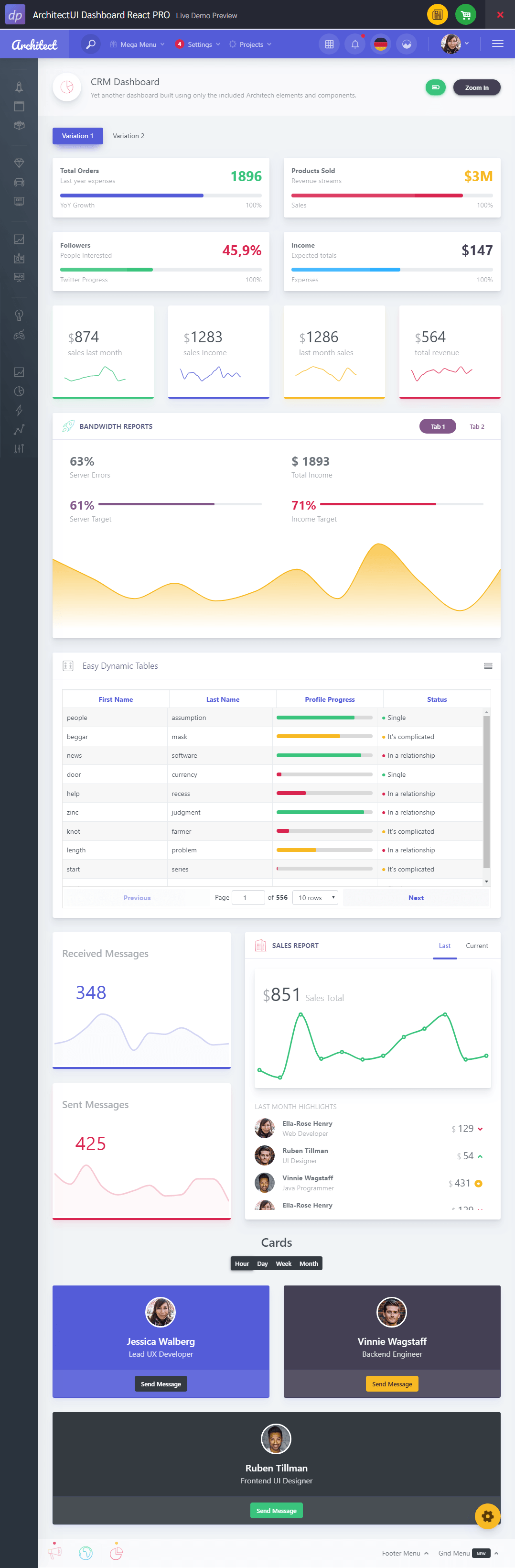This screenshot has height=1568, width=515.
Task: Toggle Easy Dynamic Tables menu icon
Action: [488, 666]
